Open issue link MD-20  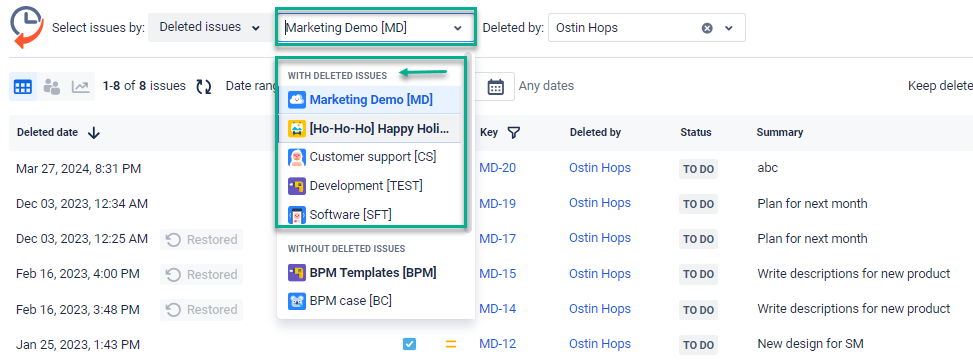click(498, 168)
